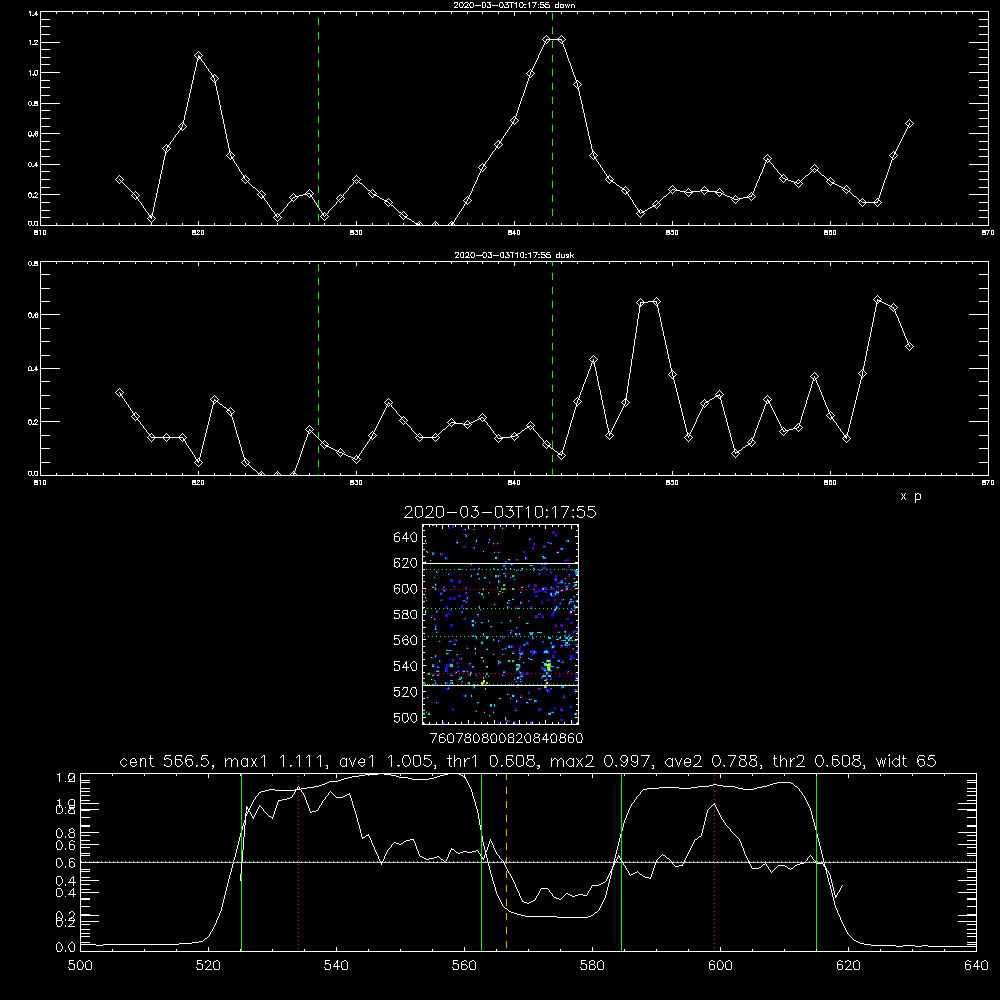The image size is (1000, 1000).
Task: Select left green dashed line in dusk plot
Action: coord(318,368)
